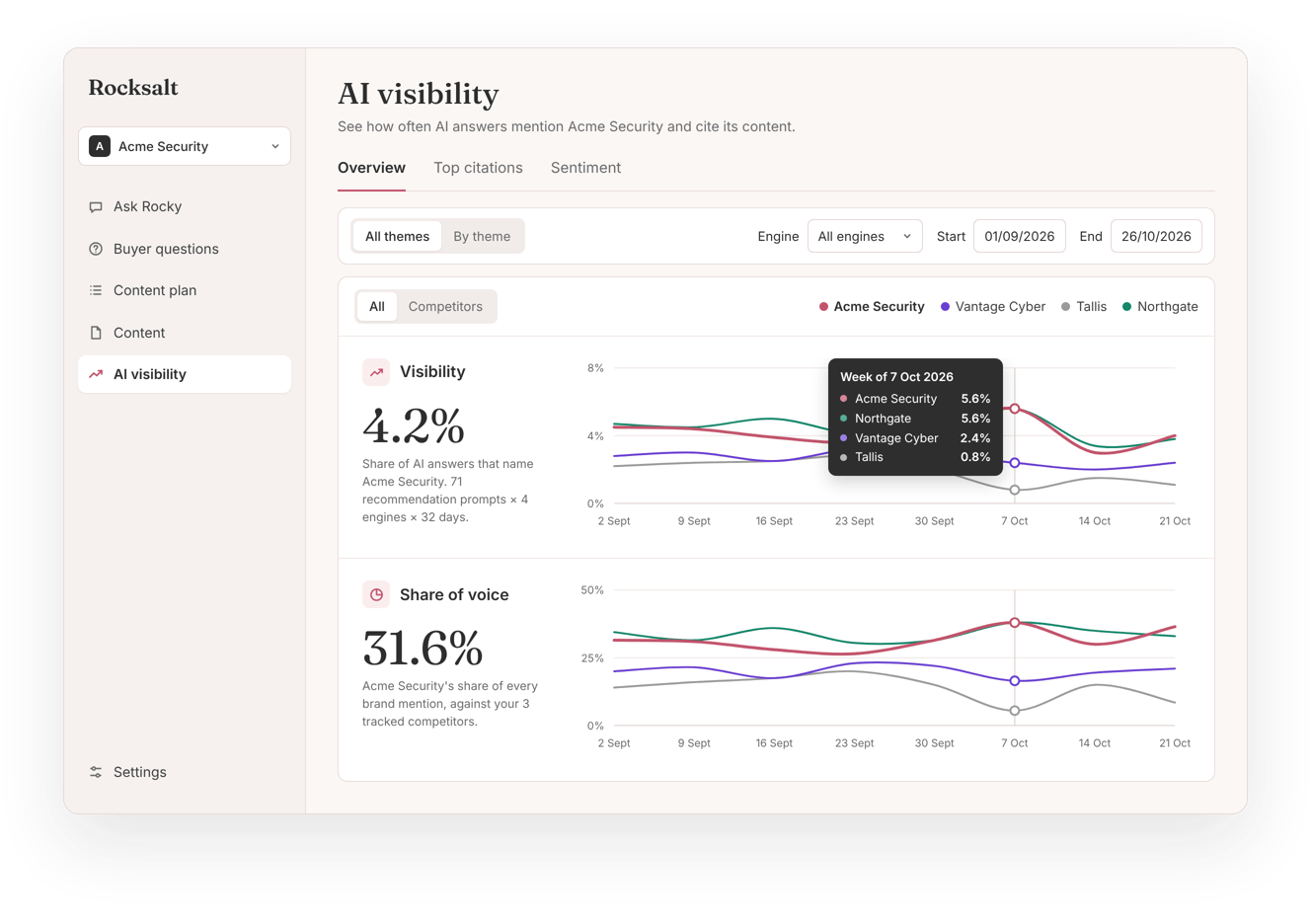Click the Vantage Cyber point on Visibility chart
Viewport: 1311px width, 924px height.
1015,463
